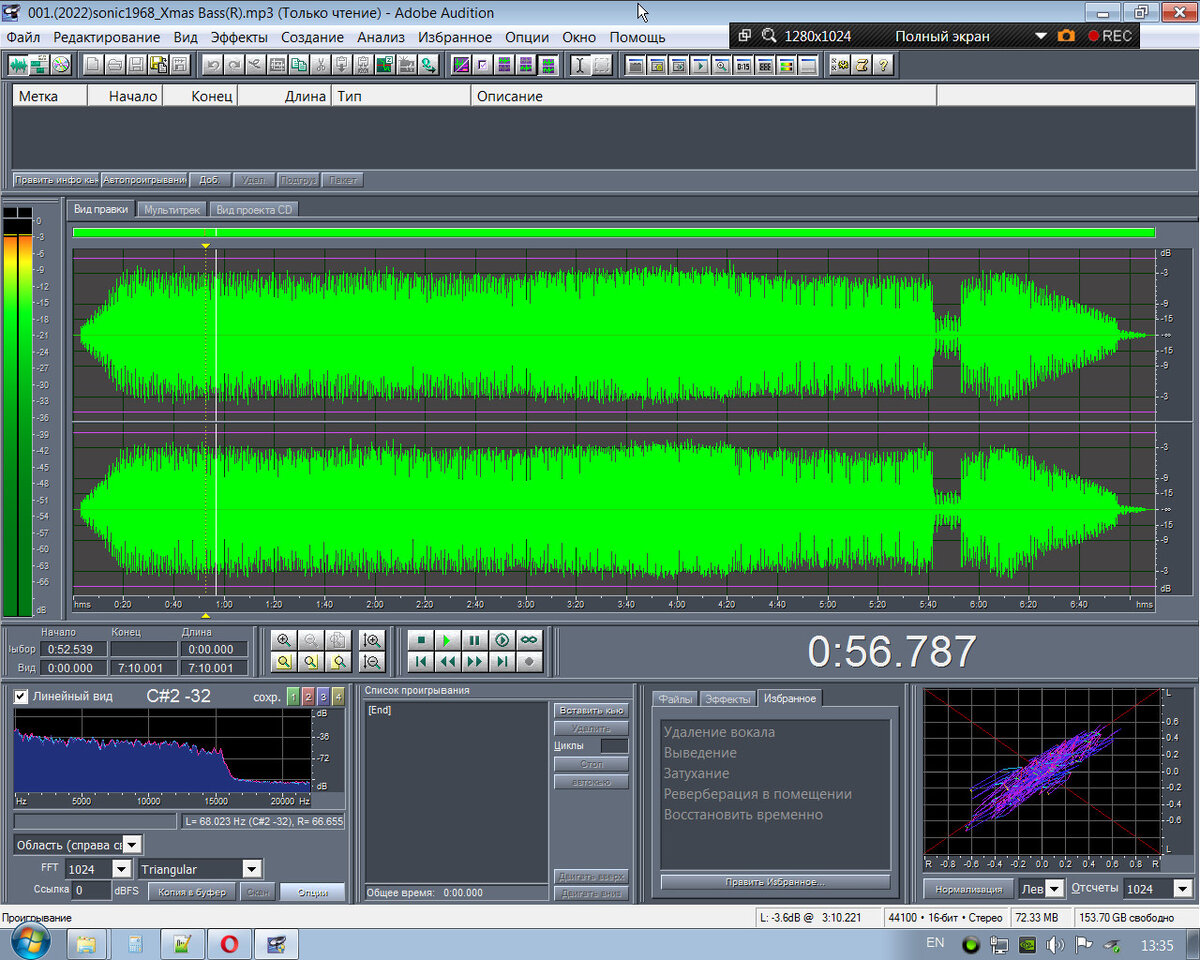Click Play to End circle button

coord(502,640)
